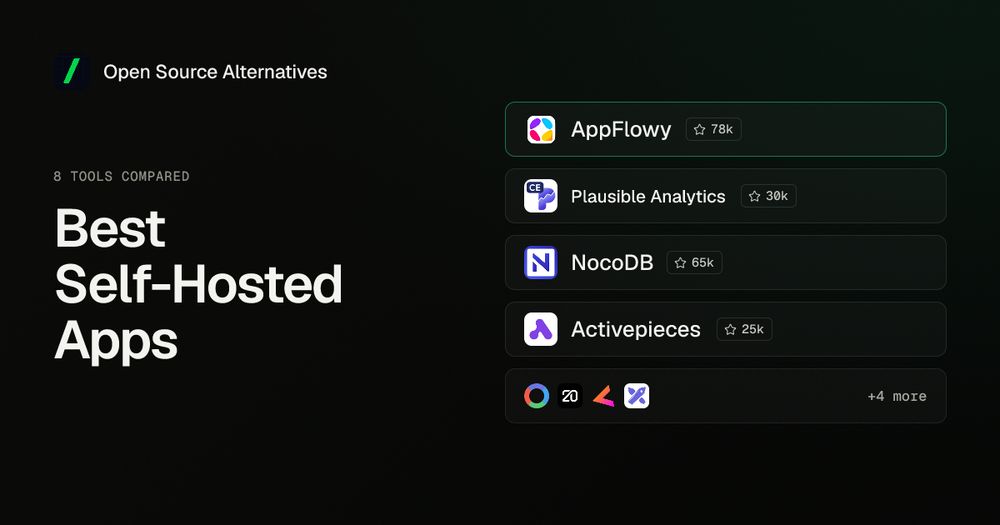Click the star icon beside 30k
Image resolution: width=1000 pixels, height=525 pixels.
pyautogui.click(x=754, y=196)
